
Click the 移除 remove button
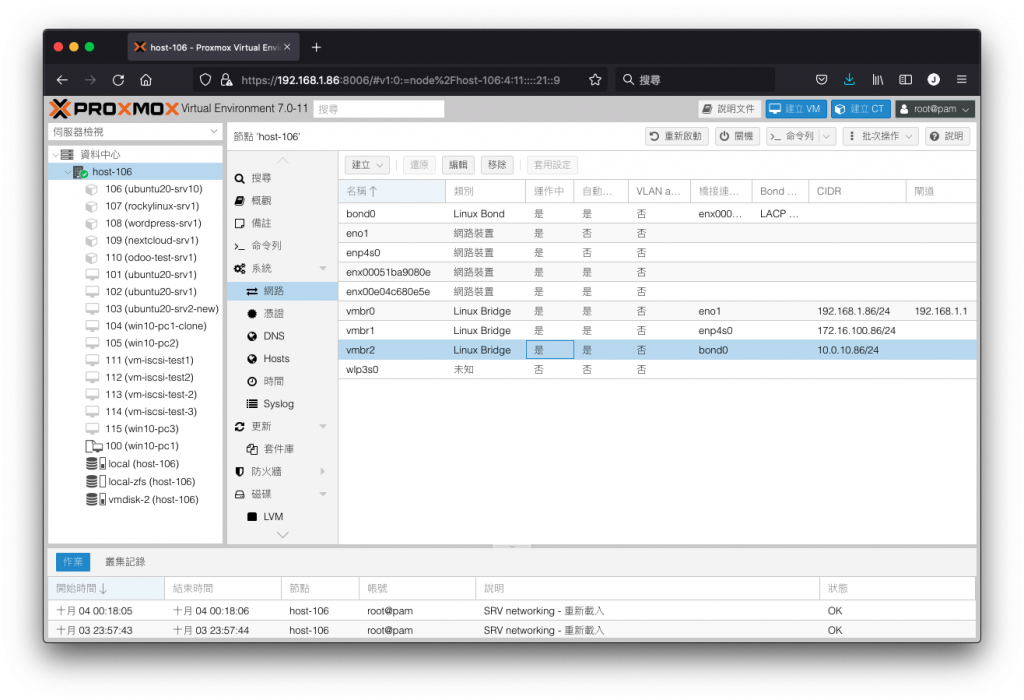click(497, 165)
